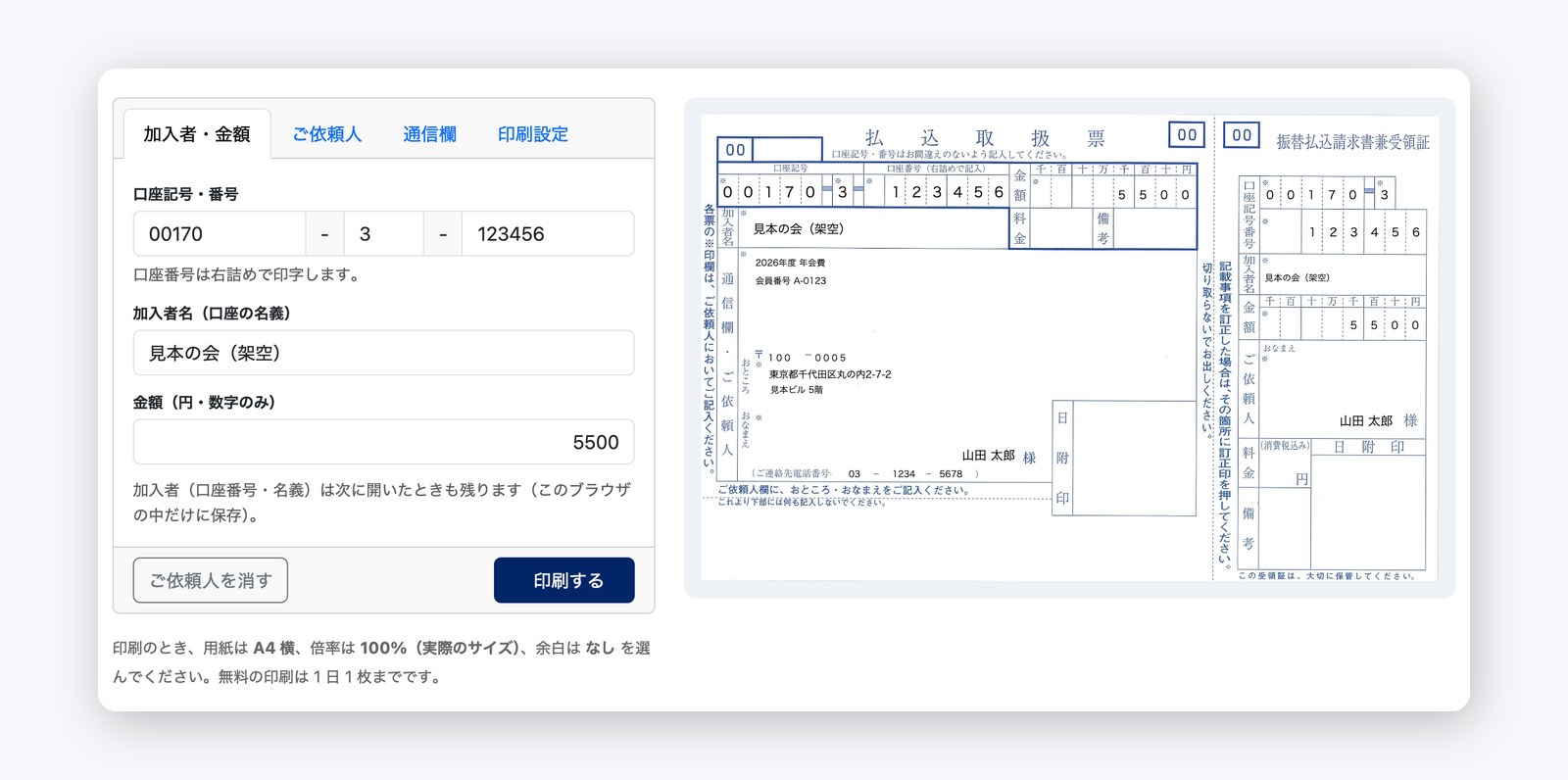The height and width of the screenshot is (780, 1568).
Task: Click the print instructions text mentioning A4 横
Action: click(x=382, y=661)
